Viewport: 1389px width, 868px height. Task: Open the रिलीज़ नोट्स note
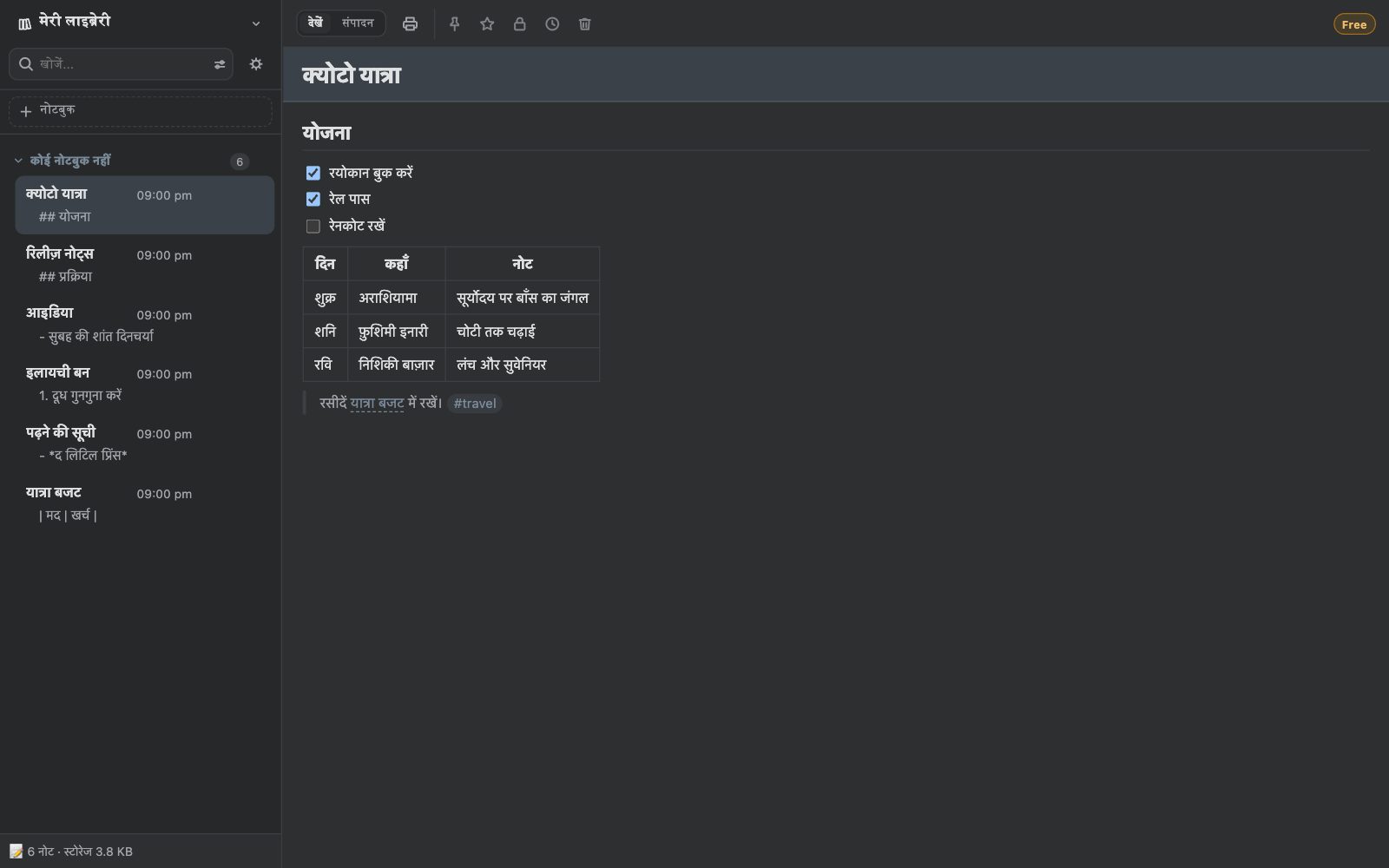tap(144, 265)
